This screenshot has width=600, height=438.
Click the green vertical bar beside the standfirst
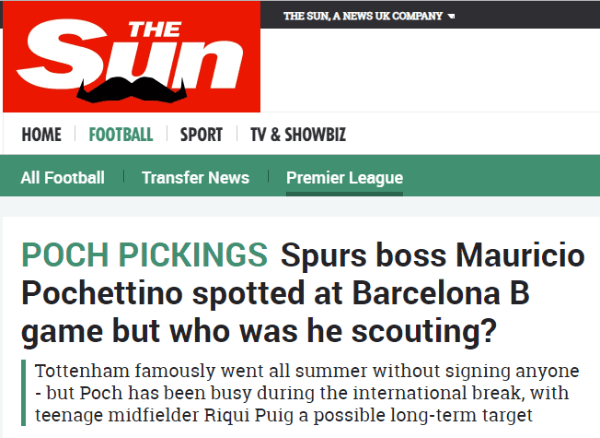[x=23, y=393]
